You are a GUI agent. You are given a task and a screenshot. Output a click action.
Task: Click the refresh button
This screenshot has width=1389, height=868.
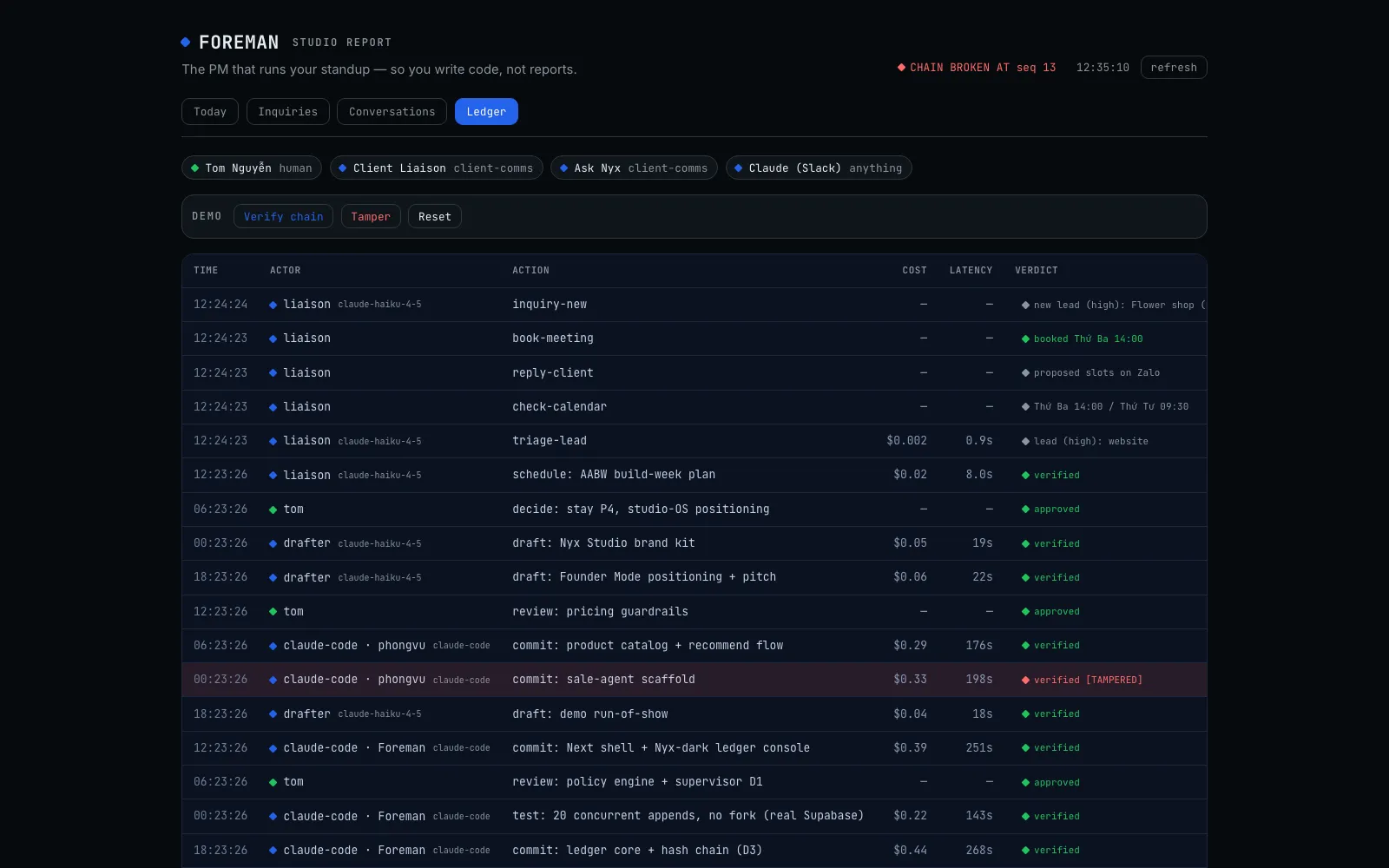pyautogui.click(x=1174, y=67)
